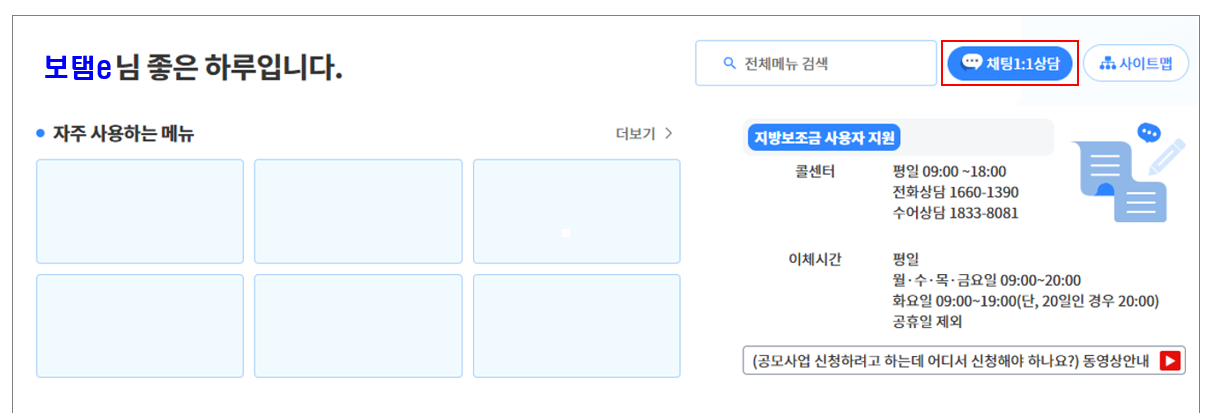
Task: Click the sitemap tree icon
Action: point(1107,64)
